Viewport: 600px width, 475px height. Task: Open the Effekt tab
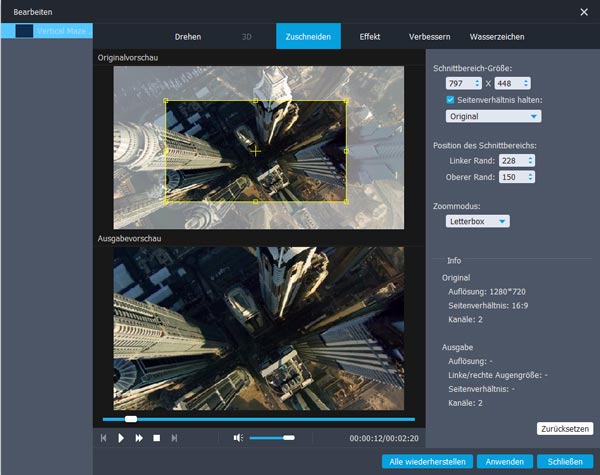pyautogui.click(x=370, y=37)
